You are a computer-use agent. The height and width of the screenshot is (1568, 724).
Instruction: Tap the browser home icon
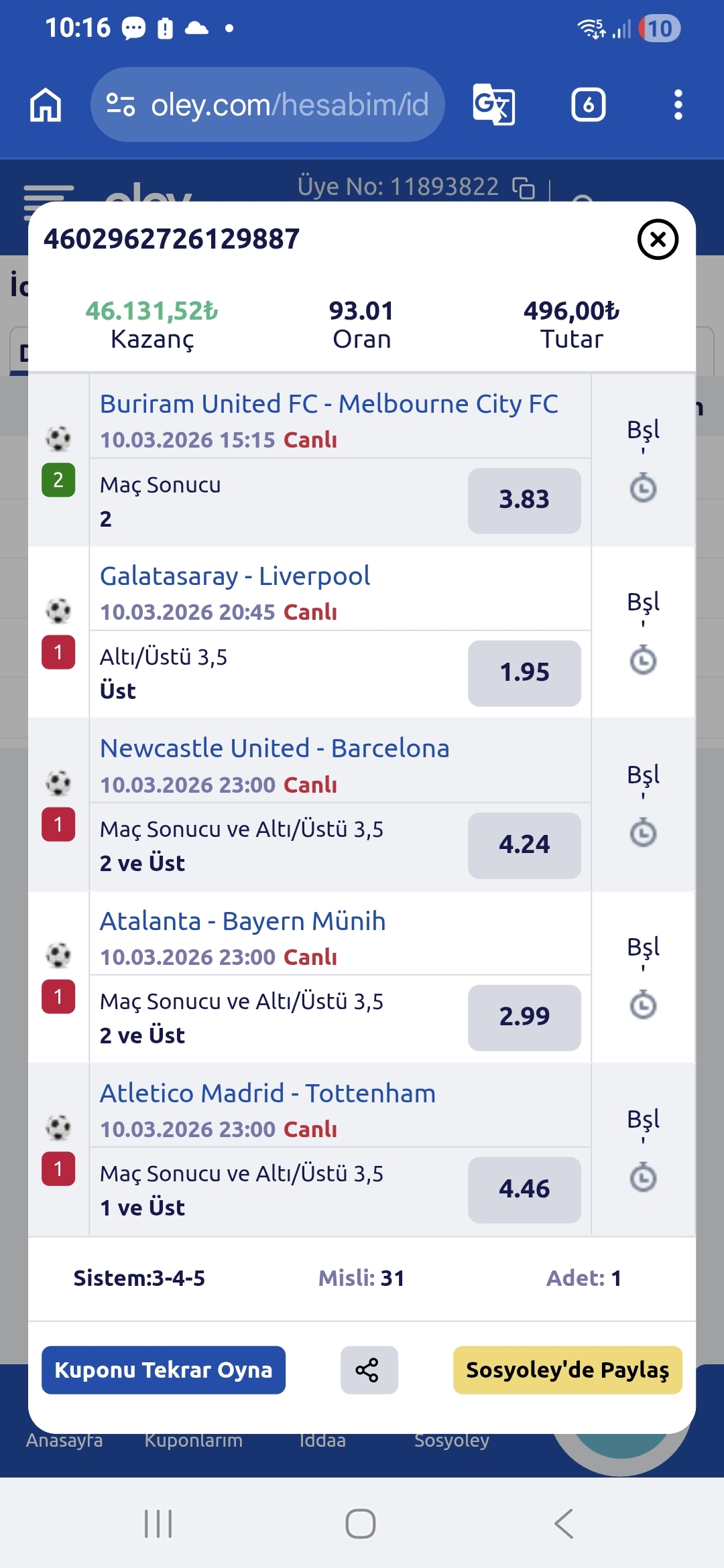pyautogui.click(x=46, y=105)
